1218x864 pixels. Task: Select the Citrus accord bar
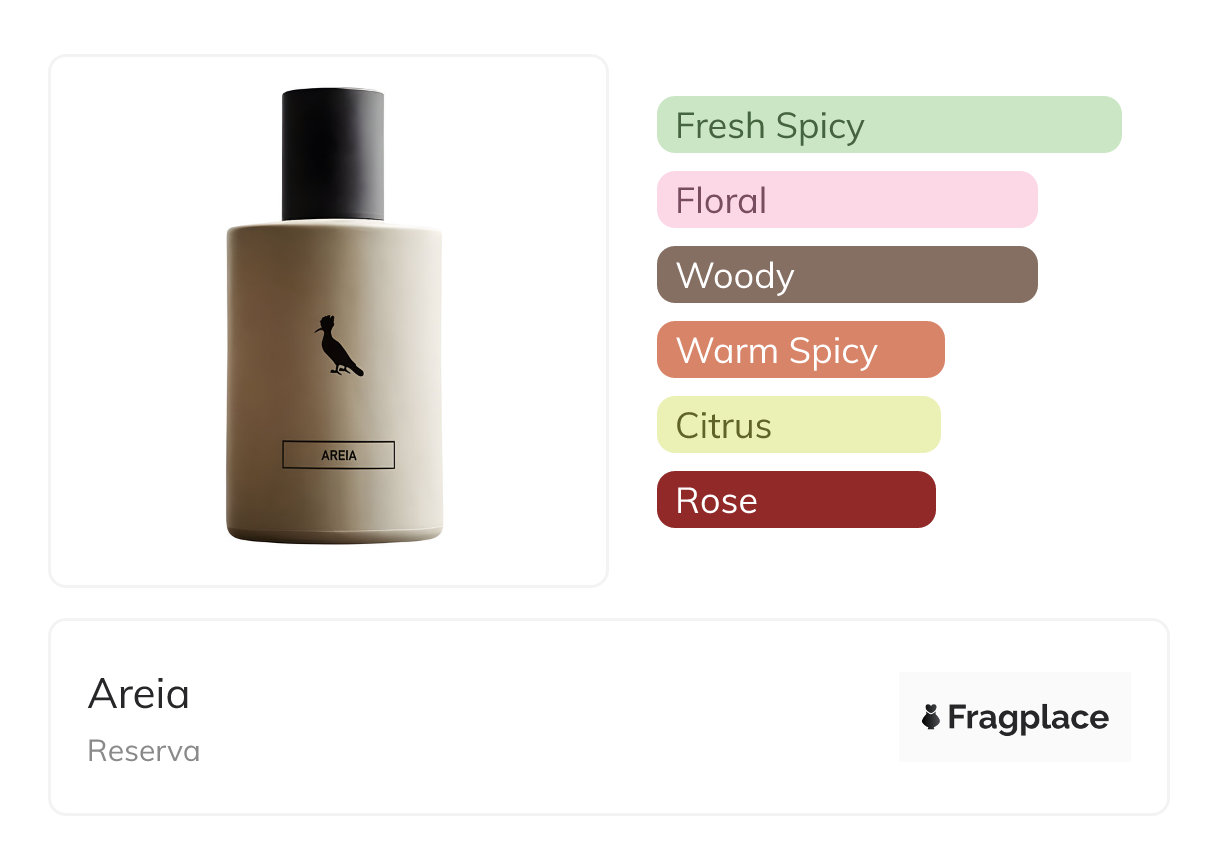(799, 425)
